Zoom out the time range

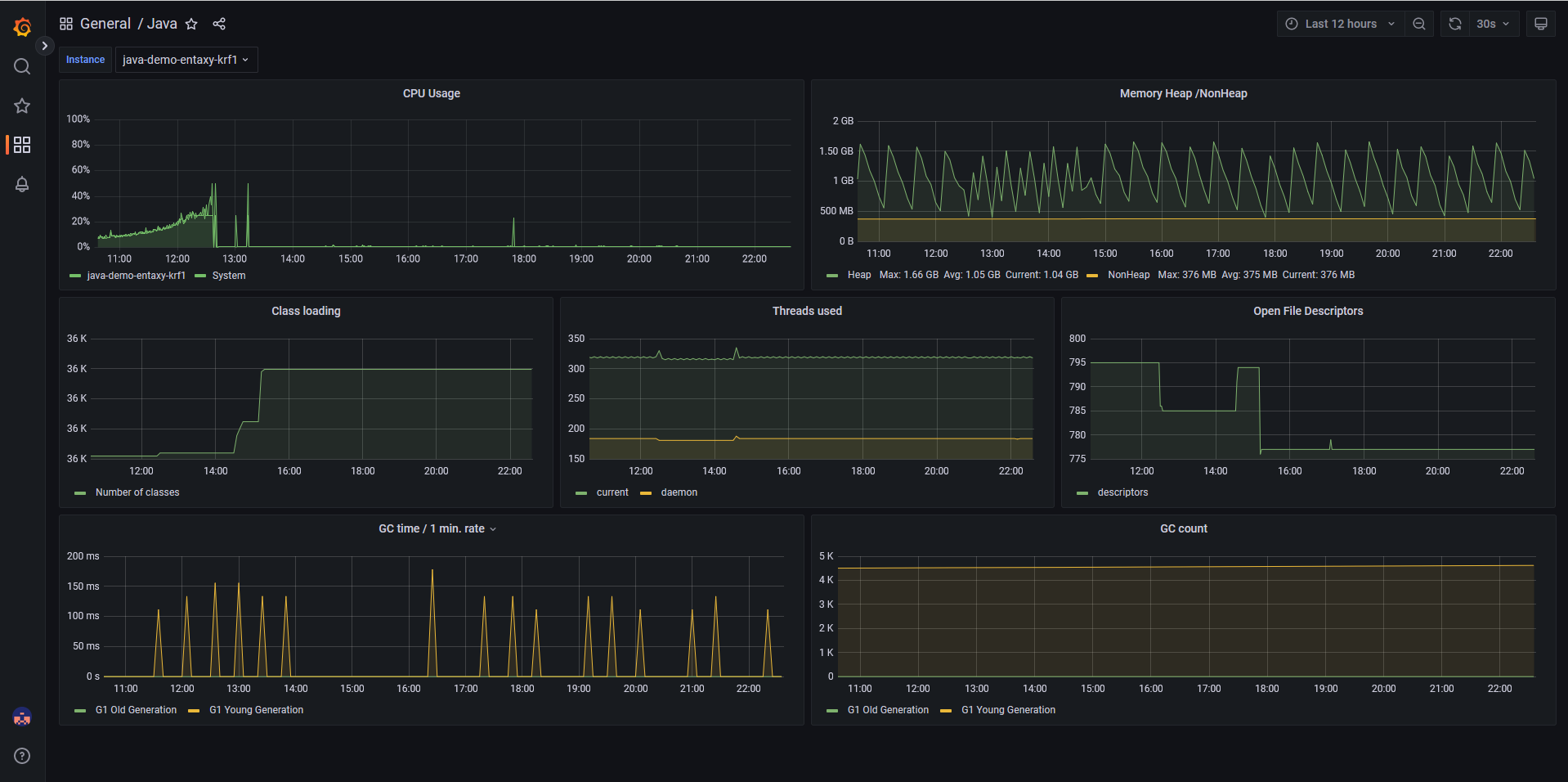click(x=1419, y=24)
